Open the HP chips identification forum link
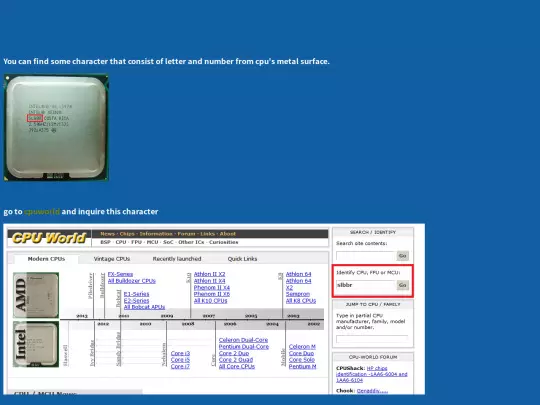 (372, 374)
